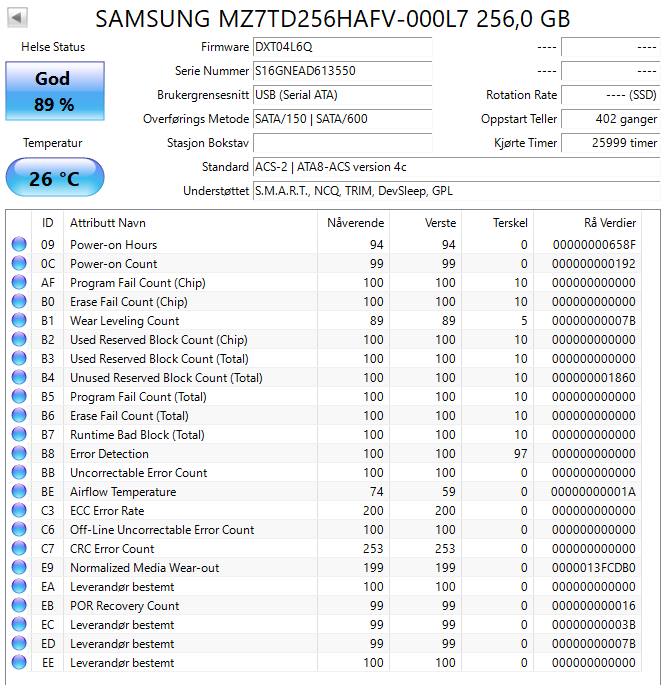
Task: Click the Rå Verdier column header
Action: [x=609, y=223]
